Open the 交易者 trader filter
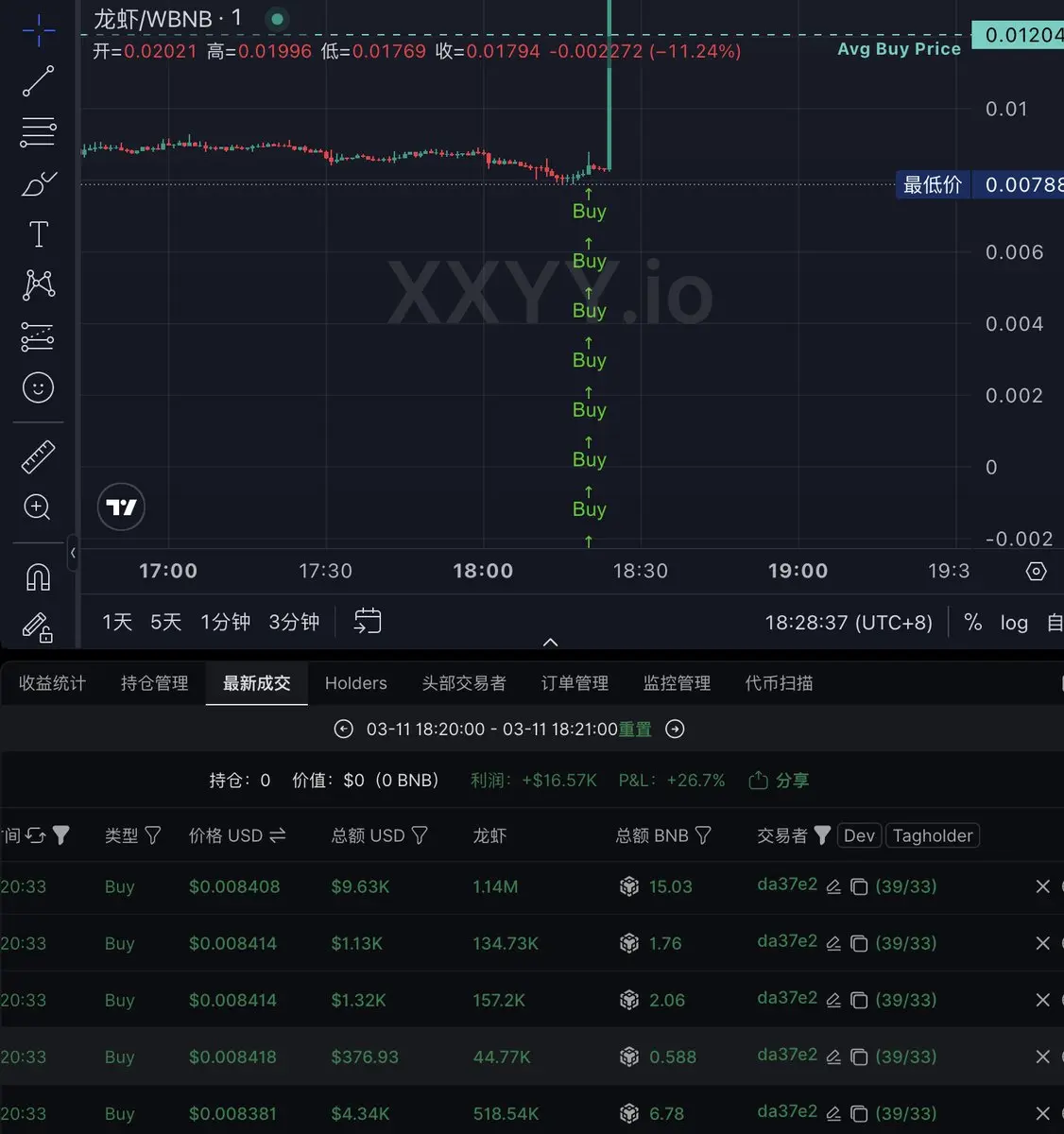Image resolution: width=1064 pixels, height=1134 pixels. [822, 835]
